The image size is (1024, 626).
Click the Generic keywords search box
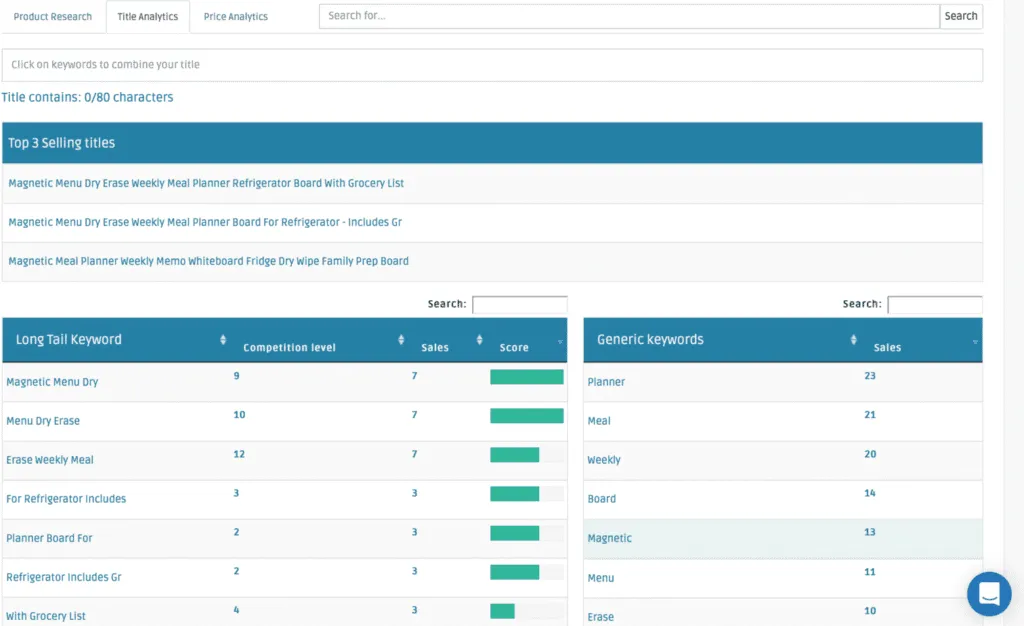click(x=934, y=304)
